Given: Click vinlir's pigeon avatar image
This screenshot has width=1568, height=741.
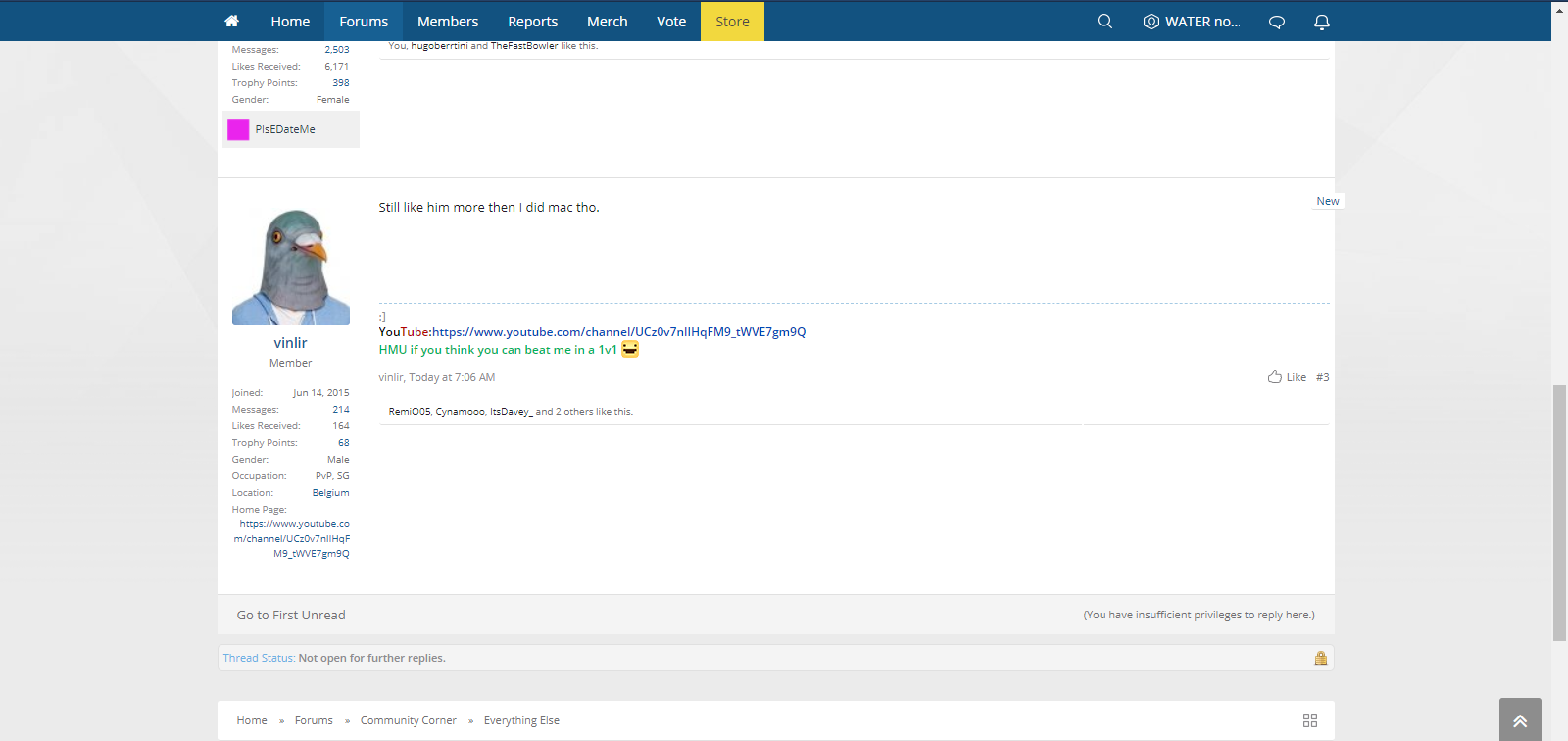Looking at the screenshot, I should click(x=291, y=267).
